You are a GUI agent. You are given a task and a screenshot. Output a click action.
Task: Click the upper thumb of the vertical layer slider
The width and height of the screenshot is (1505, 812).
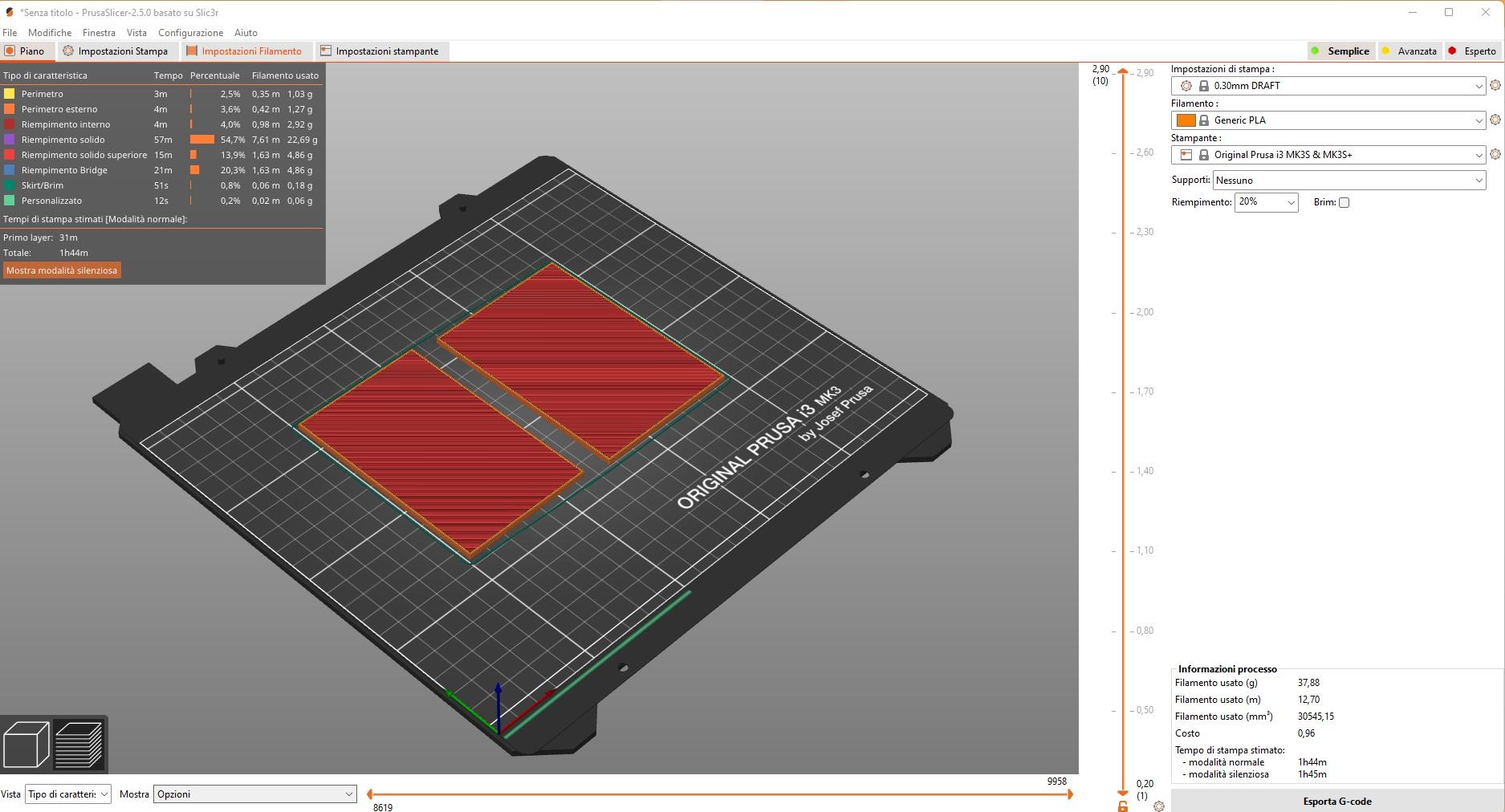click(1123, 72)
